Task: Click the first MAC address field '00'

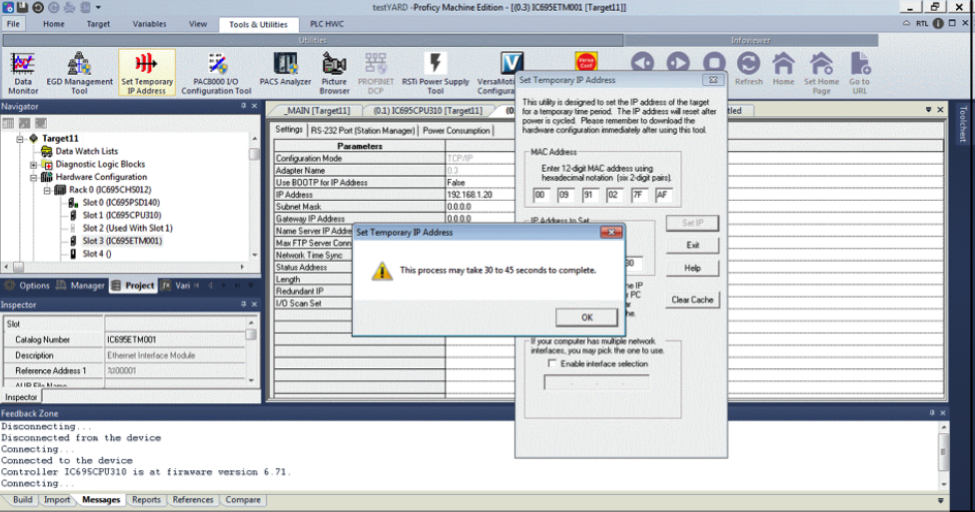Action: coord(542,195)
